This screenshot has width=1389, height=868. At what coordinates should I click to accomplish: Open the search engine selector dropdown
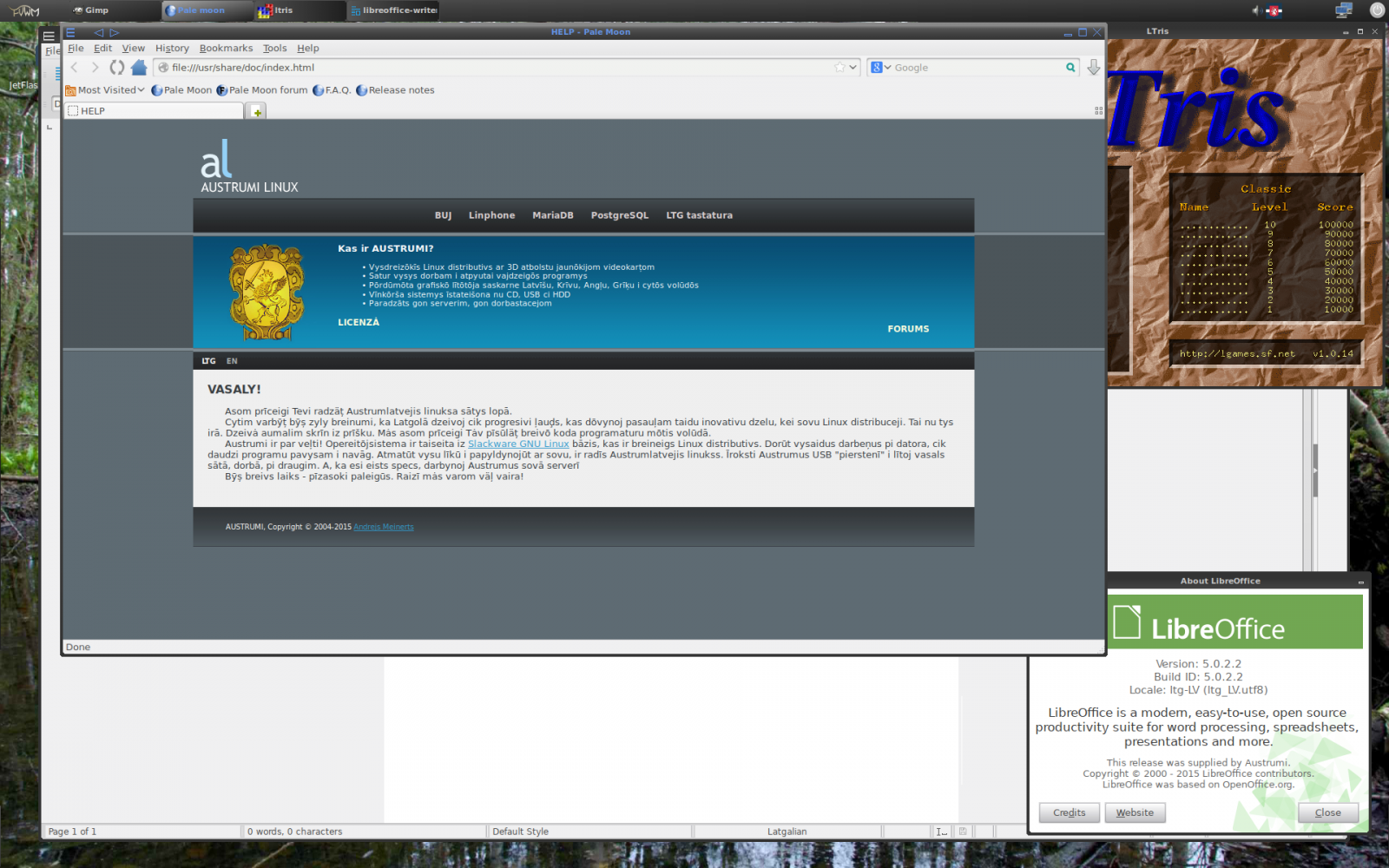tap(881, 68)
